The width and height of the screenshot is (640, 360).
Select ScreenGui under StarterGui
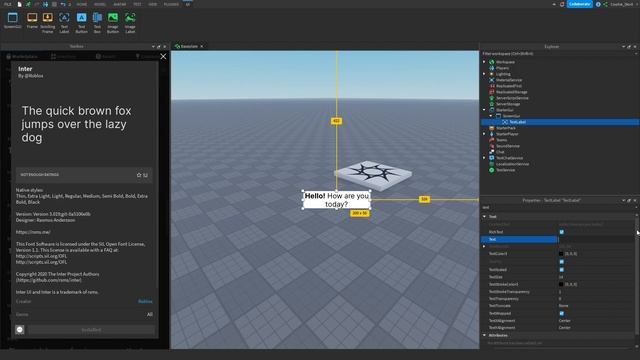[511, 116]
